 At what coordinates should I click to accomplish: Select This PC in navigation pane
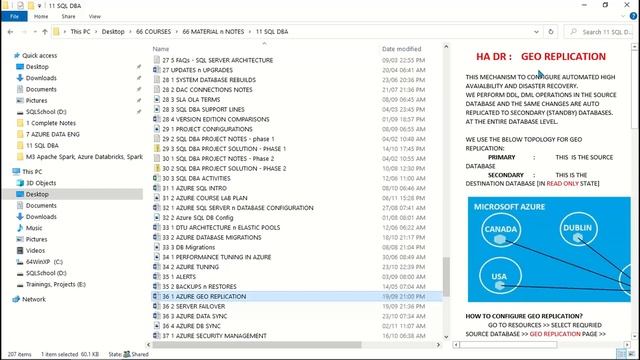(x=32, y=172)
